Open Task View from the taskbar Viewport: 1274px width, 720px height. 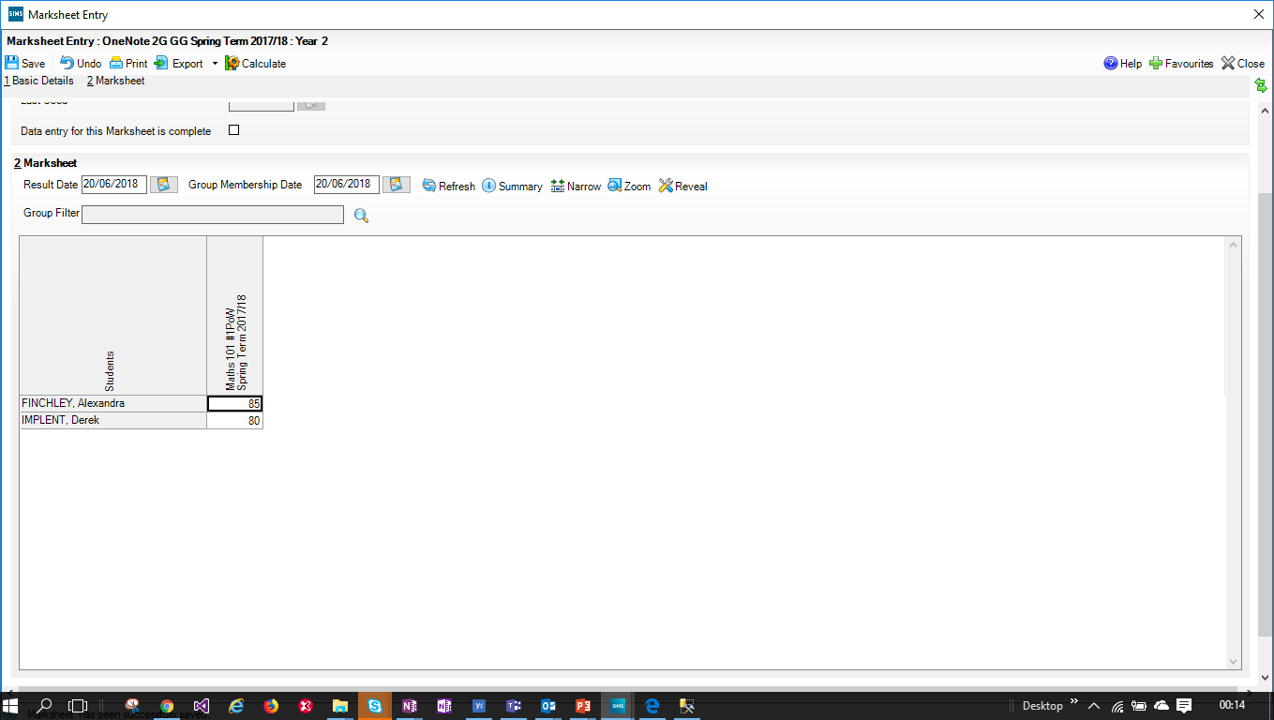point(77,706)
